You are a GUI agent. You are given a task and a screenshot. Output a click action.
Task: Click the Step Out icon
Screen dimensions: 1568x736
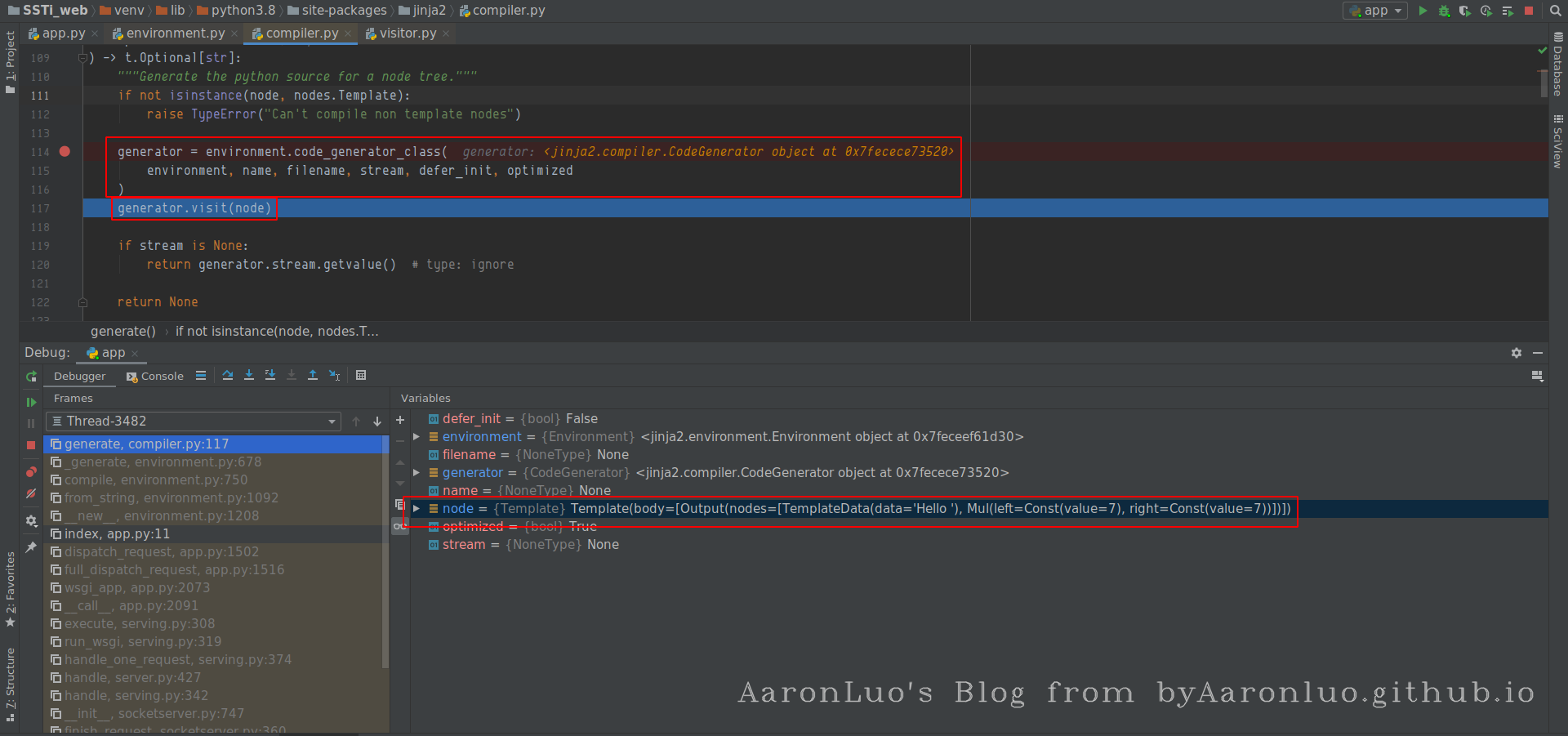pos(313,375)
